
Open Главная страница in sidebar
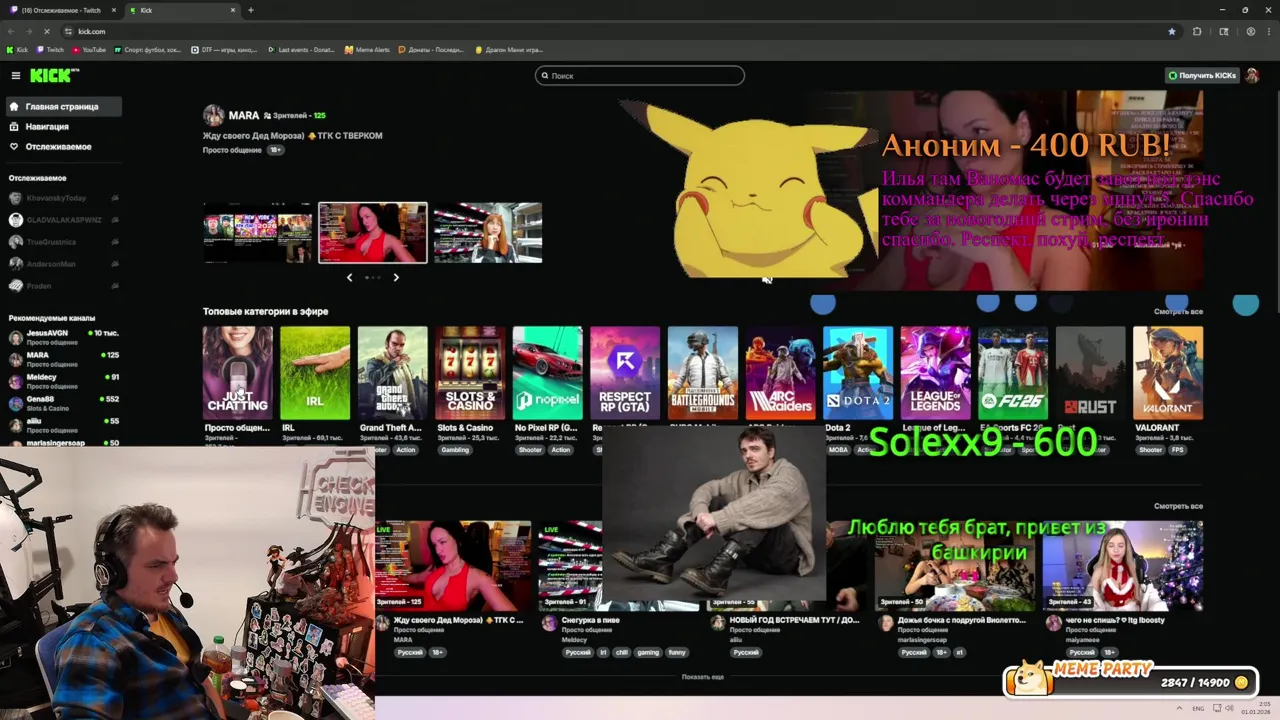coord(62,106)
